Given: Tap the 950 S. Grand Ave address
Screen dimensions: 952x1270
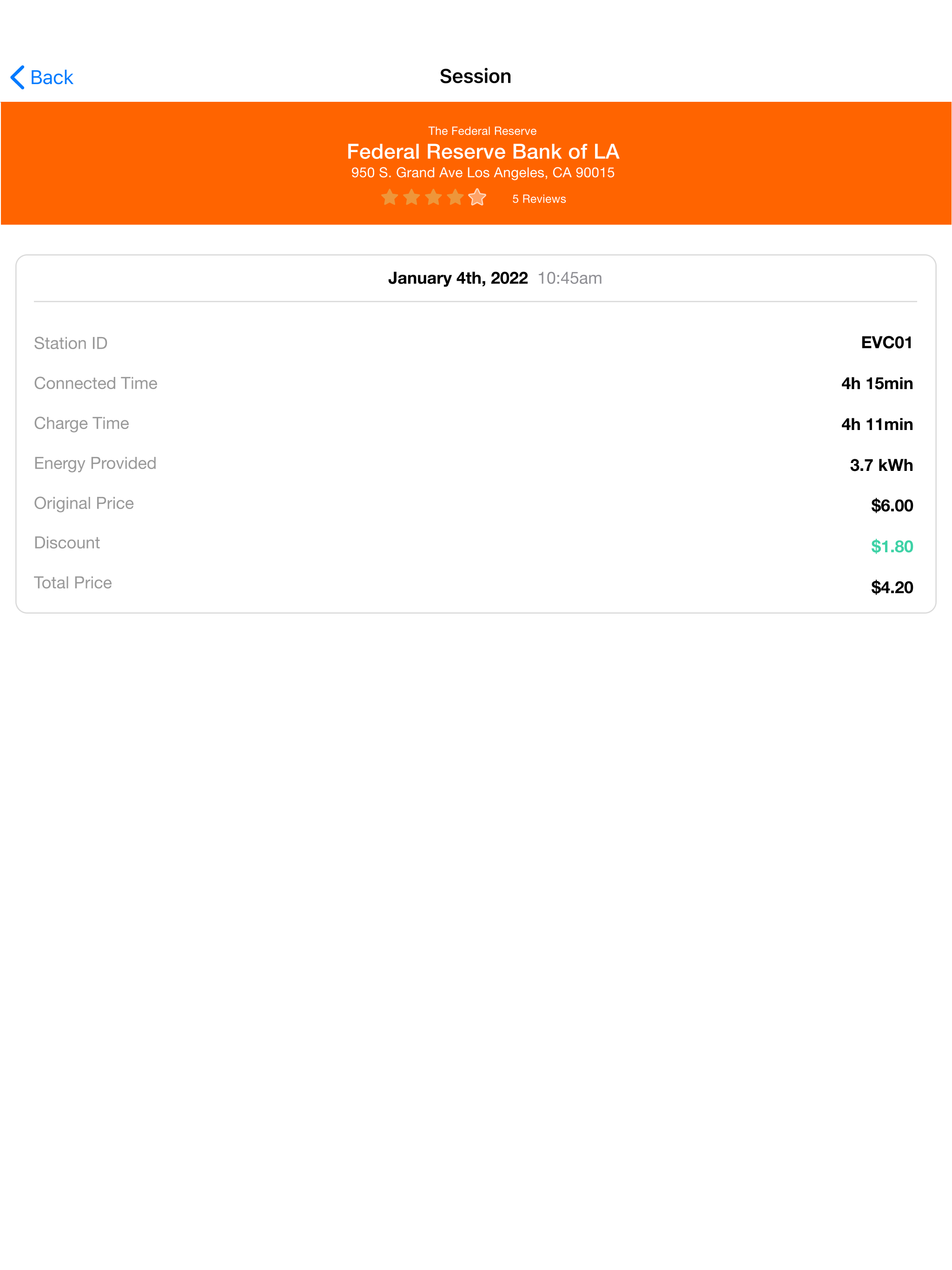Looking at the screenshot, I should pos(483,173).
